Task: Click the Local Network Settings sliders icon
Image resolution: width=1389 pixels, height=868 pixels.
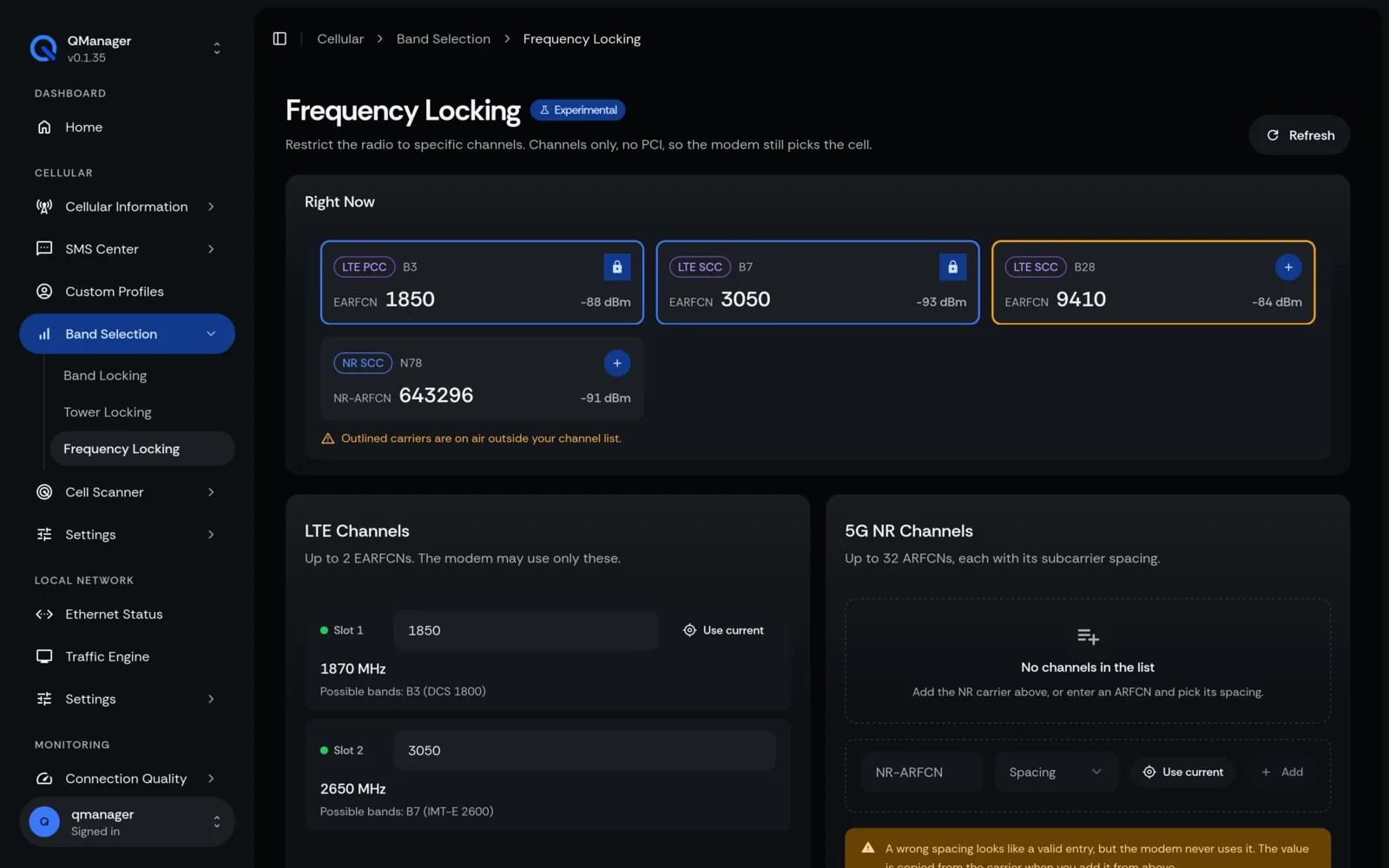Action: click(x=44, y=700)
